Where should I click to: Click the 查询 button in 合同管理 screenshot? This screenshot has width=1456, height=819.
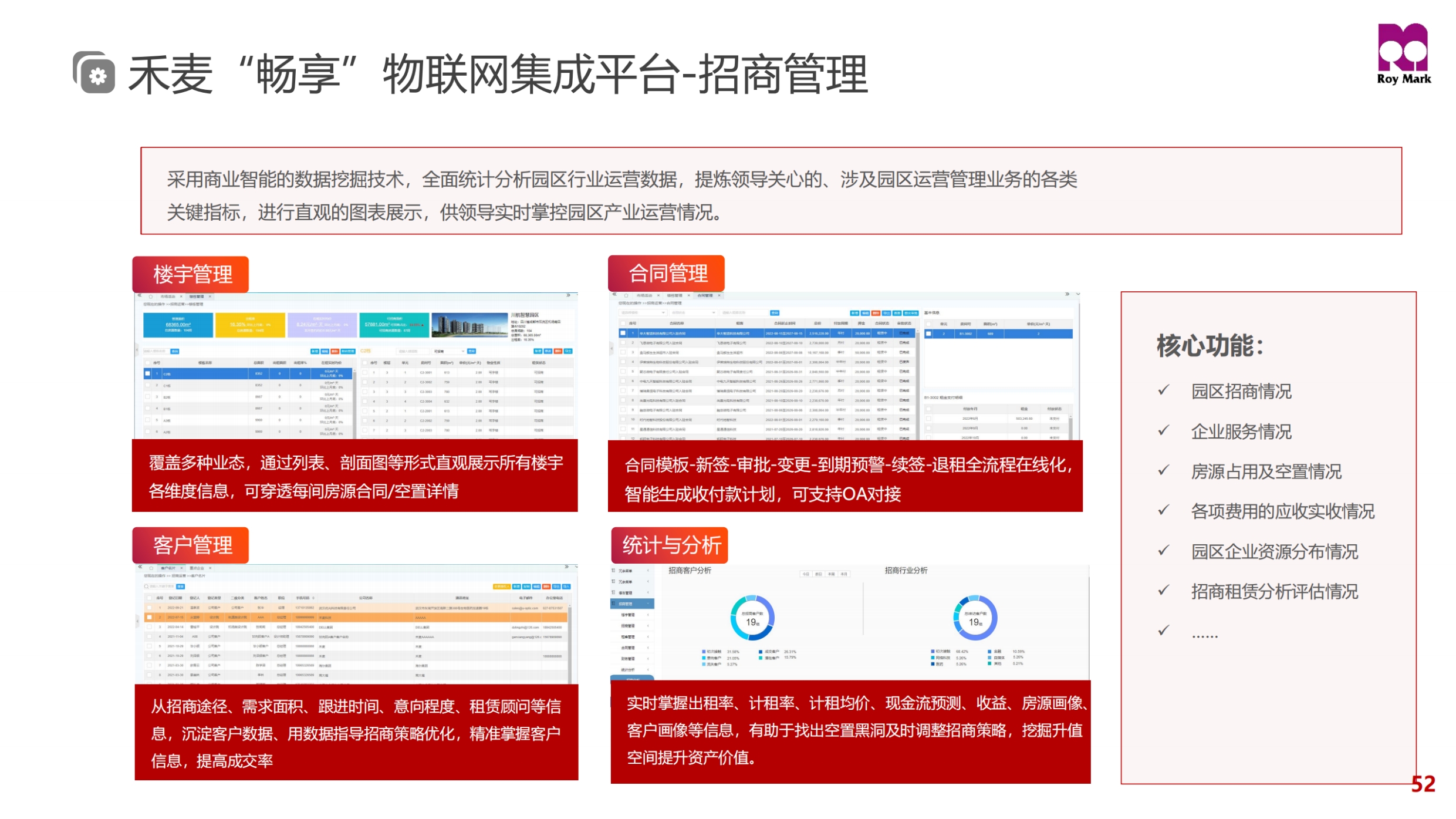[x=775, y=313]
